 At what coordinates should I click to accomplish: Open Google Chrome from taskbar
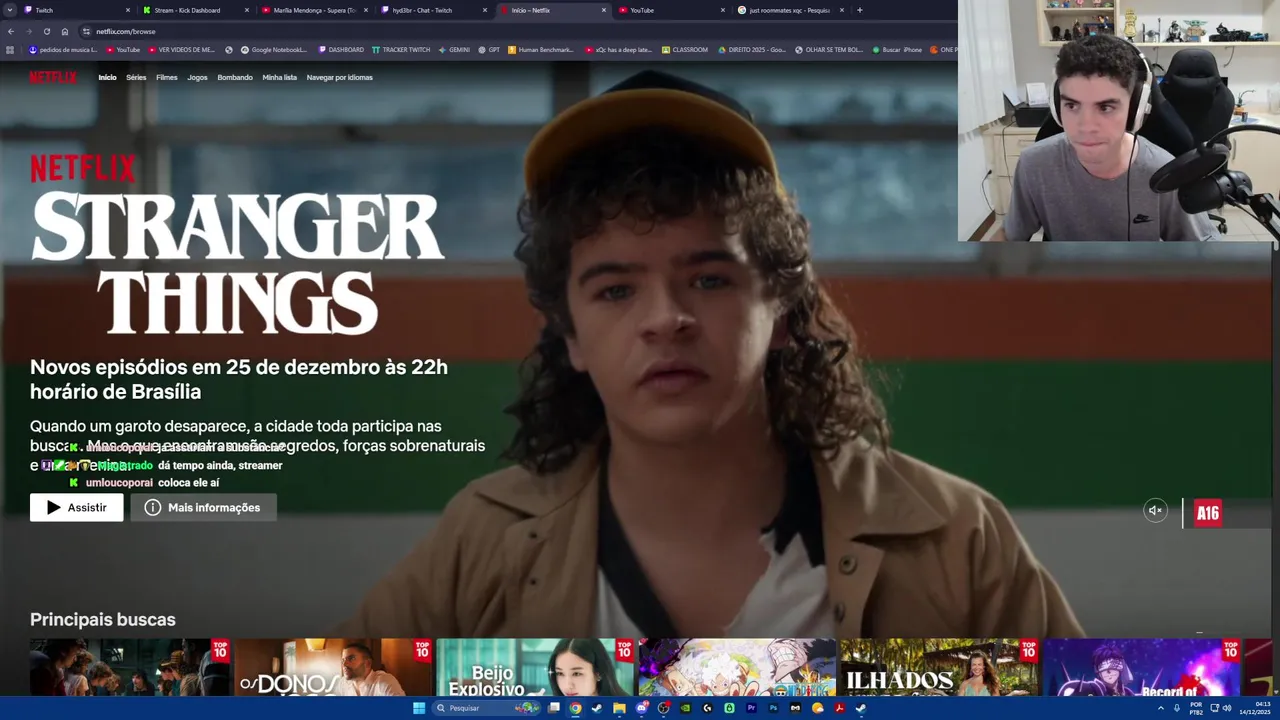click(x=575, y=708)
